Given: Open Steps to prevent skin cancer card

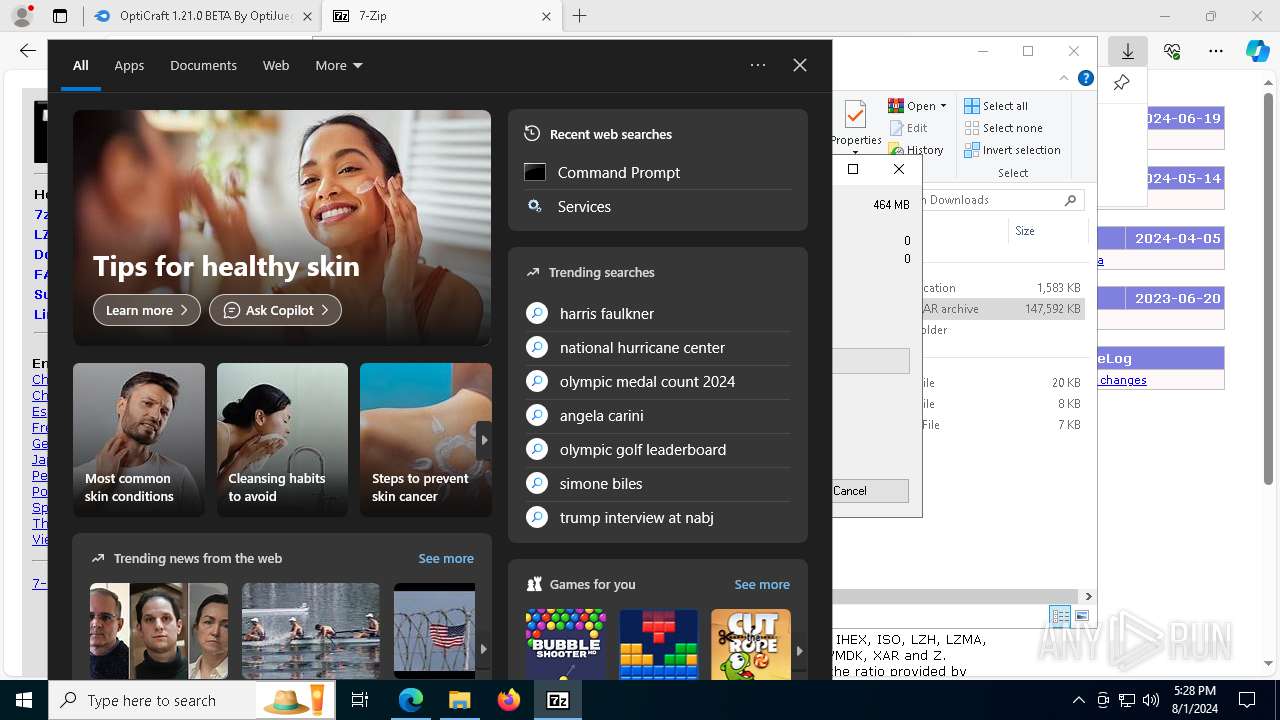Looking at the screenshot, I should pos(425,440).
